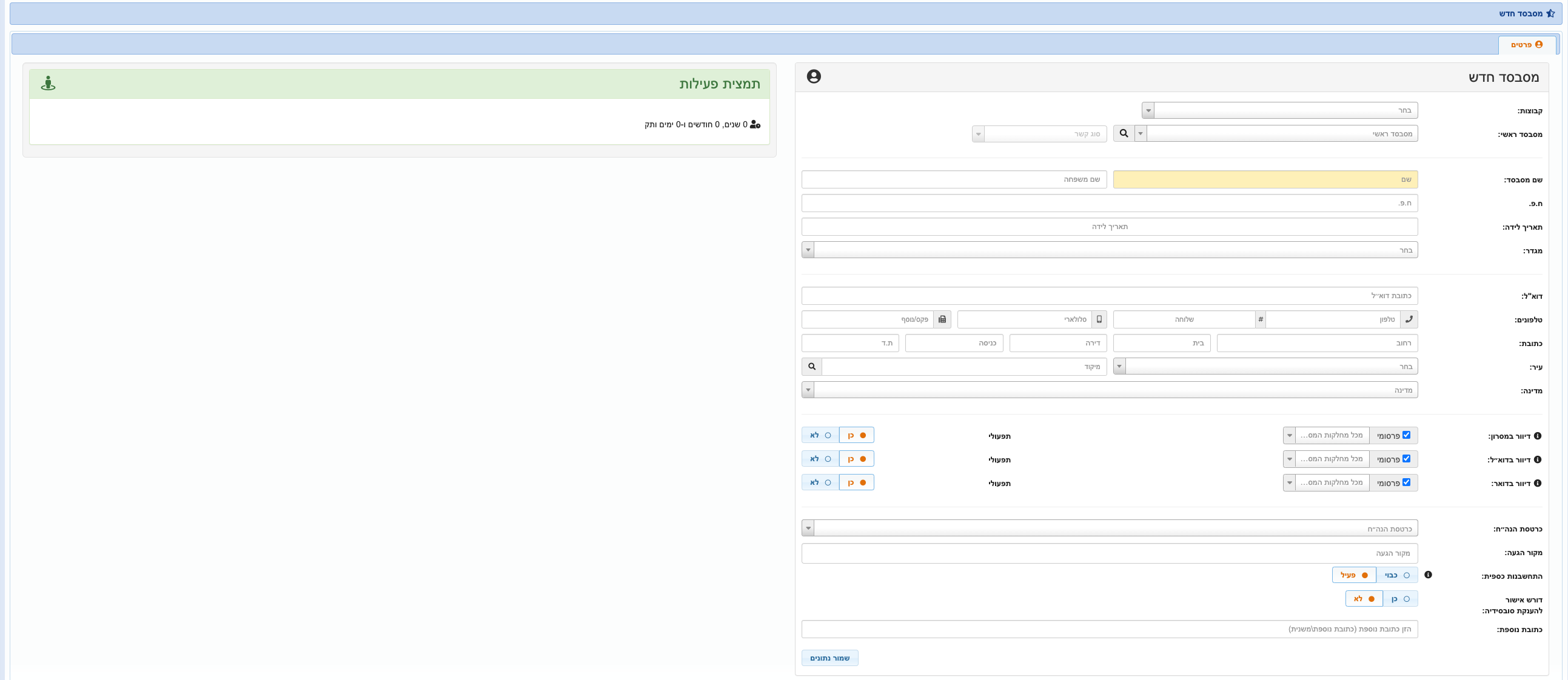Open the מגדר dropdown
Image resolution: width=1568 pixels, height=680 pixels.
(1110, 250)
